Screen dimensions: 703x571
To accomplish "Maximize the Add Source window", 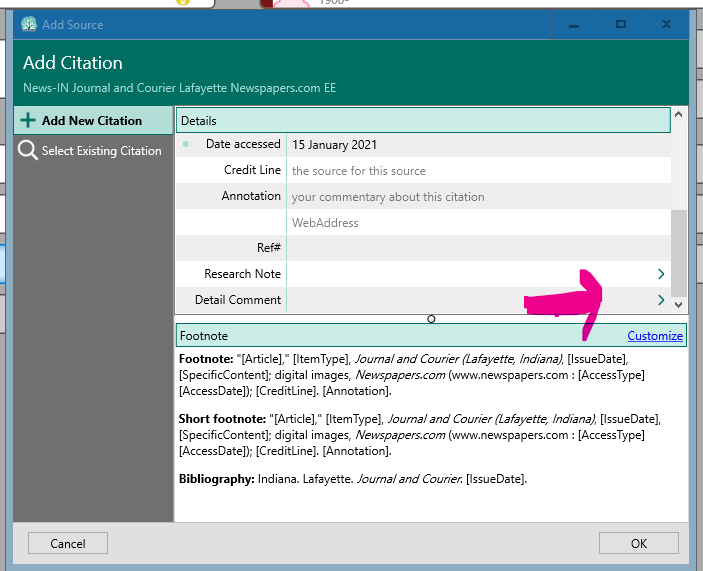I will 621,24.
